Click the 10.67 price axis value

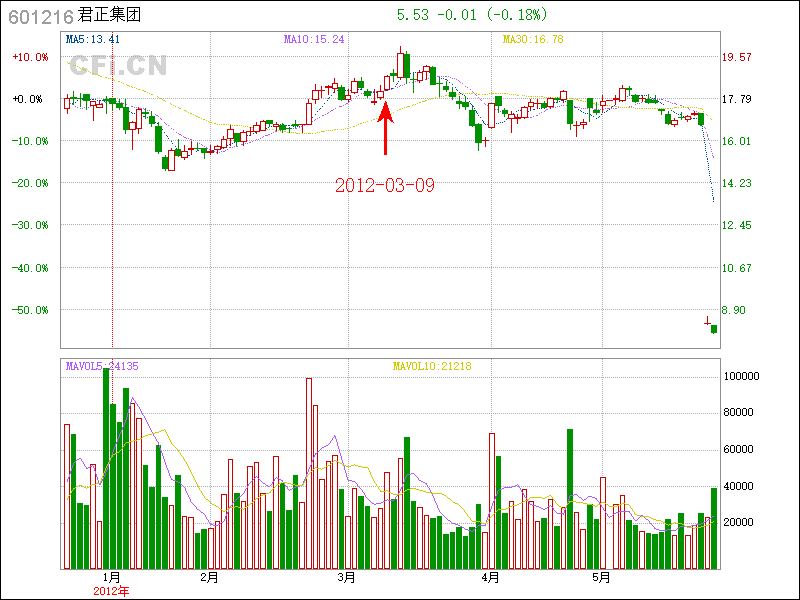point(736,268)
